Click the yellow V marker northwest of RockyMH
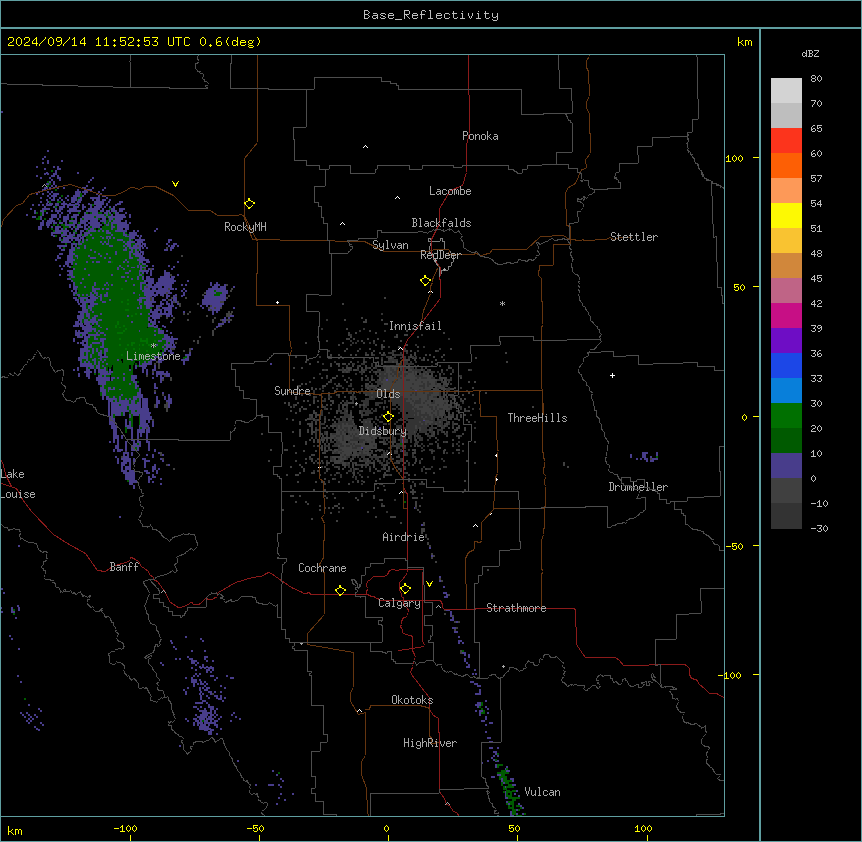 (x=175, y=184)
